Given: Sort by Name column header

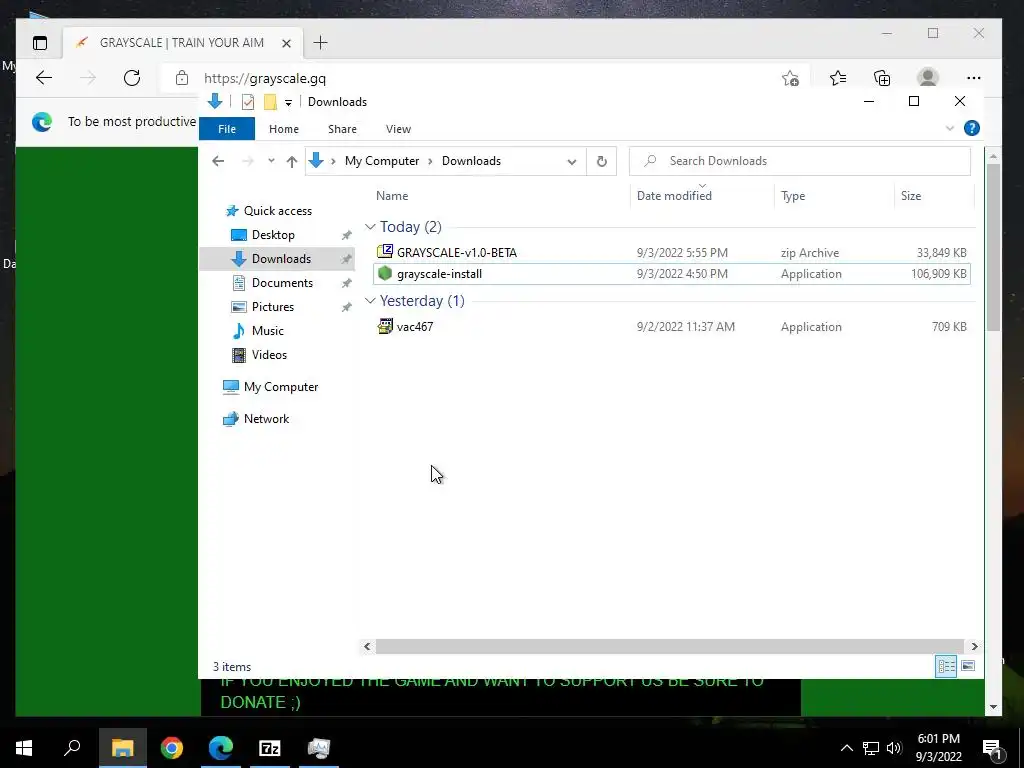Looking at the screenshot, I should [x=392, y=196].
